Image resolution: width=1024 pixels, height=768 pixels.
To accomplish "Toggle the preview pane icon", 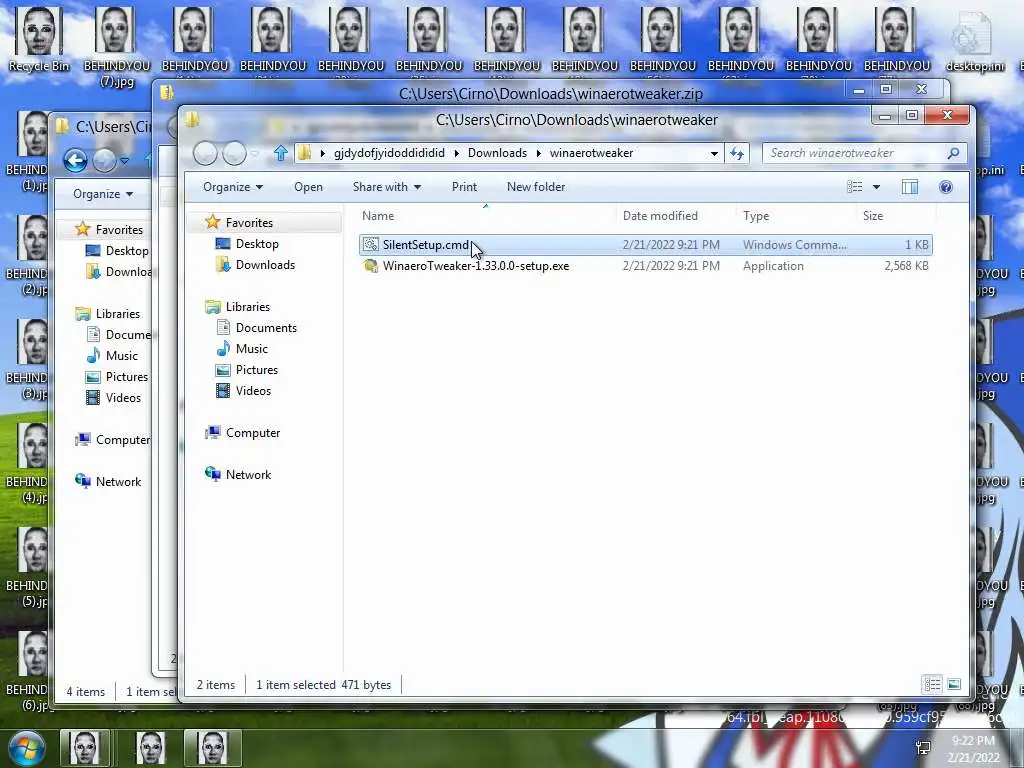I will click(910, 187).
